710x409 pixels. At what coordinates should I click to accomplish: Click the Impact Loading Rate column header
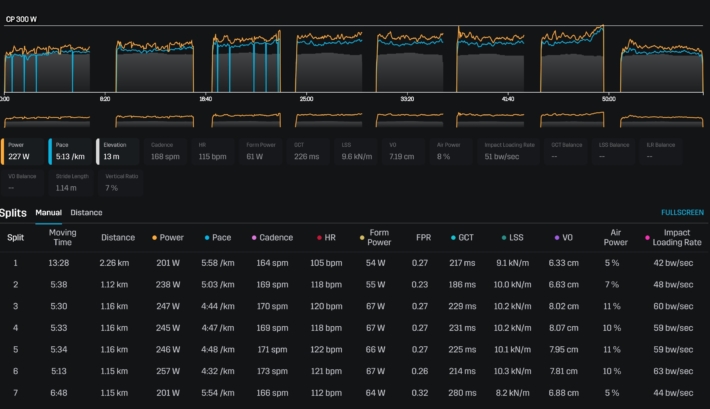[x=675, y=238]
